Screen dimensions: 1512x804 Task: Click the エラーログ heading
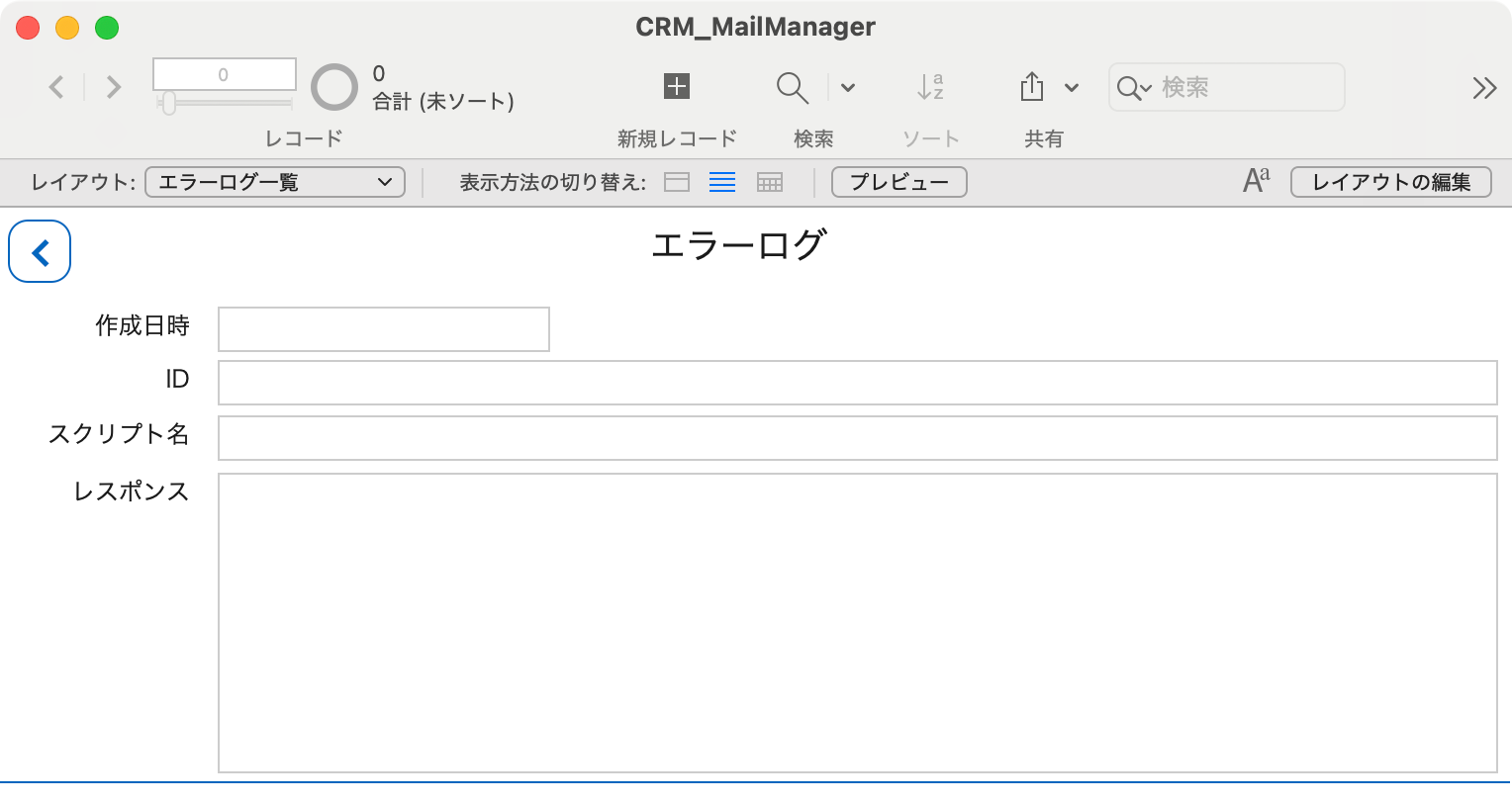(x=738, y=244)
